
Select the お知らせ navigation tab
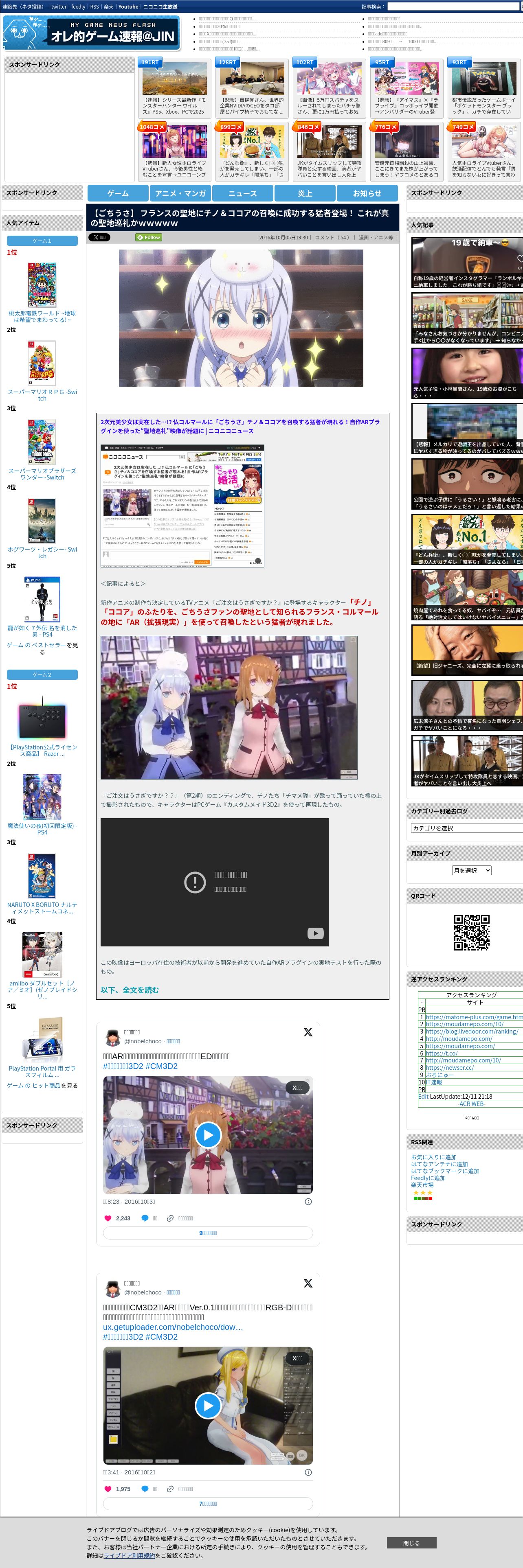(x=367, y=193)
